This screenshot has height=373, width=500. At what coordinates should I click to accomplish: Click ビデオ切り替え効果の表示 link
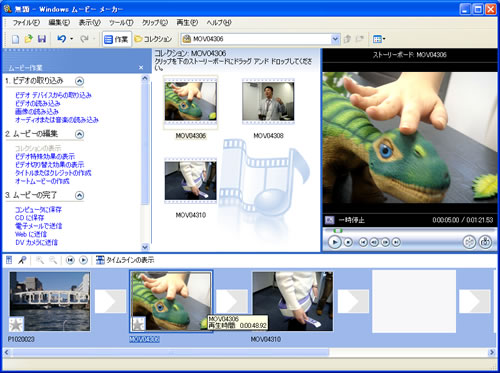click(50, 165)
